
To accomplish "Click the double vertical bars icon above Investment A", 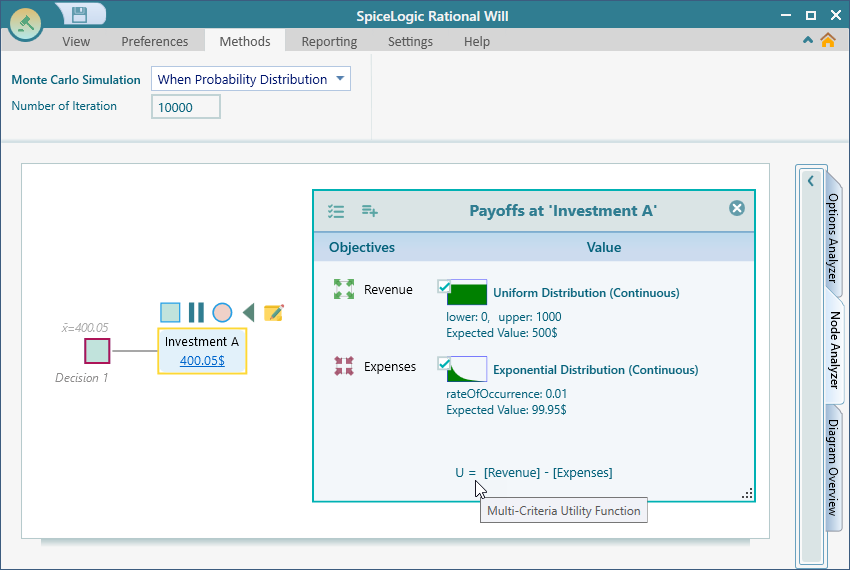I will click(196, 313).
